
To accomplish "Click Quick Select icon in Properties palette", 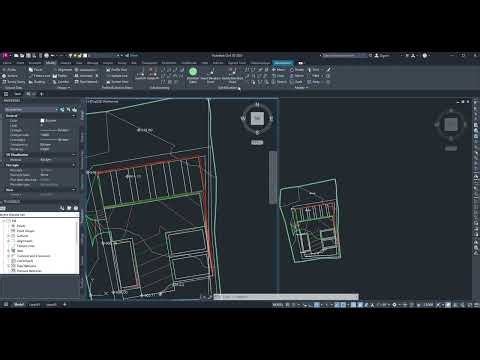I will coord(74,109).
